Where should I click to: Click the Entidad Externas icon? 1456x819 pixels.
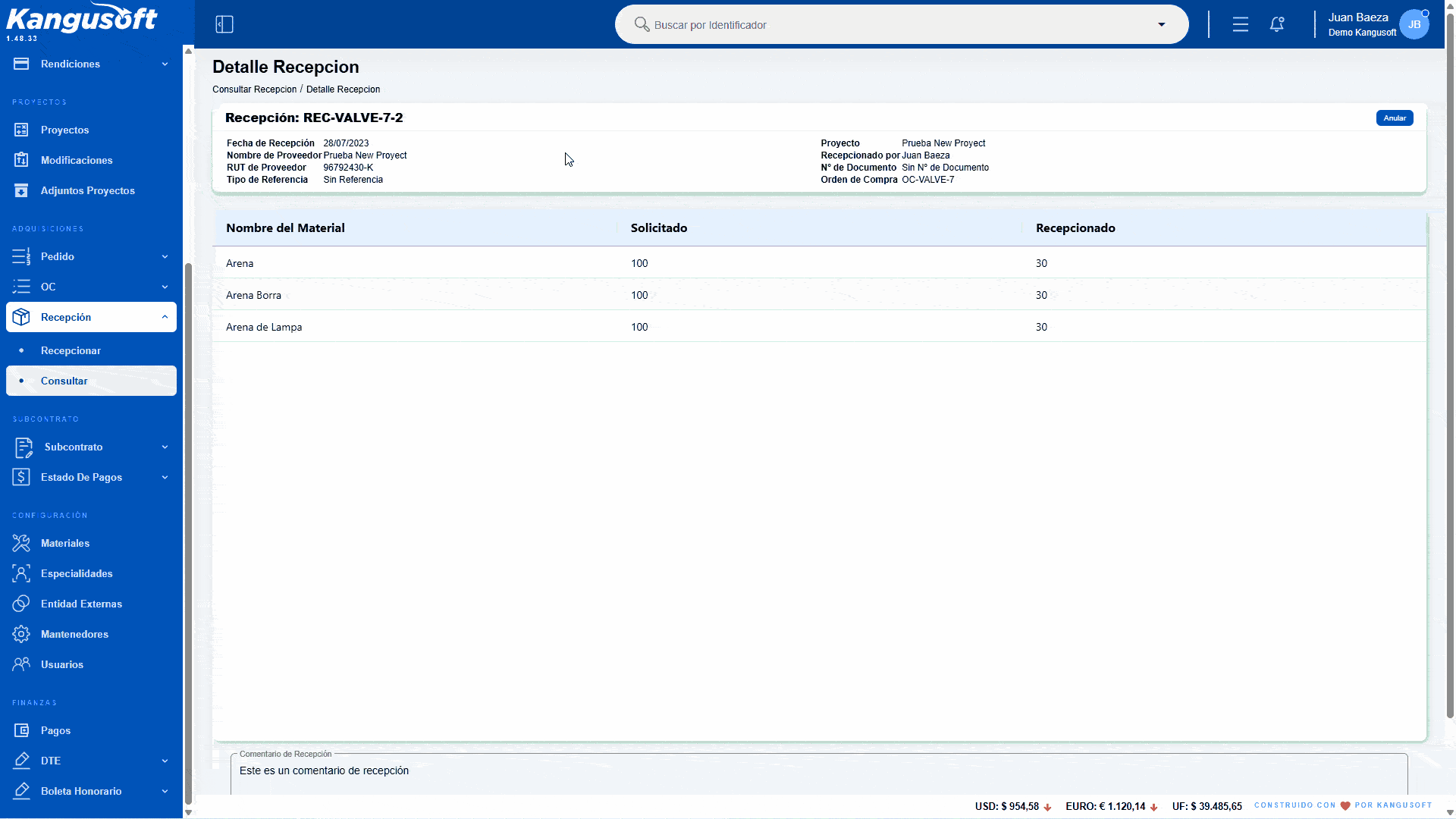coord(21,604)
